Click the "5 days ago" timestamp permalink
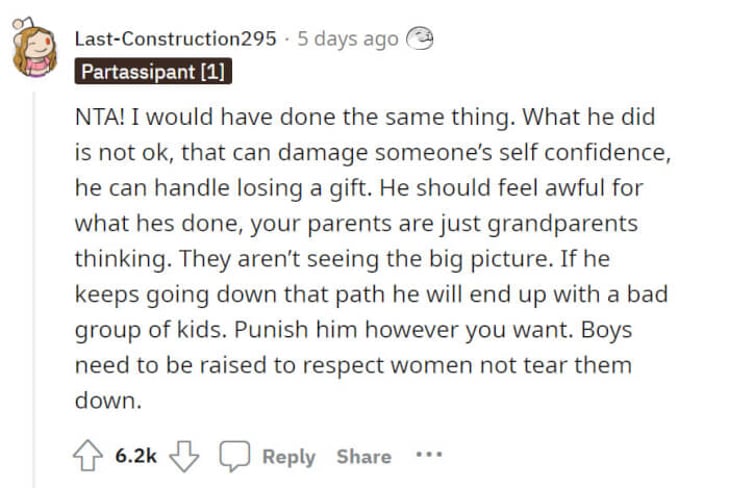The height and width of the screenshot is (488, 729). click(x=348, y=39)
